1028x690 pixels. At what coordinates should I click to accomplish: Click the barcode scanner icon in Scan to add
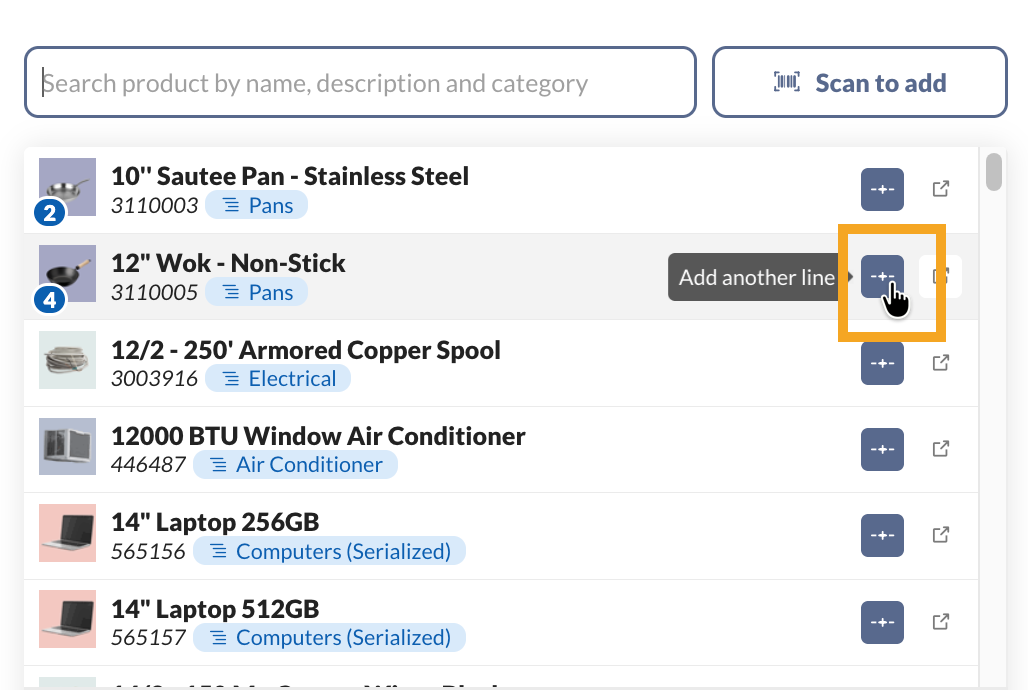pyautogui.click(x=786, y=82)
